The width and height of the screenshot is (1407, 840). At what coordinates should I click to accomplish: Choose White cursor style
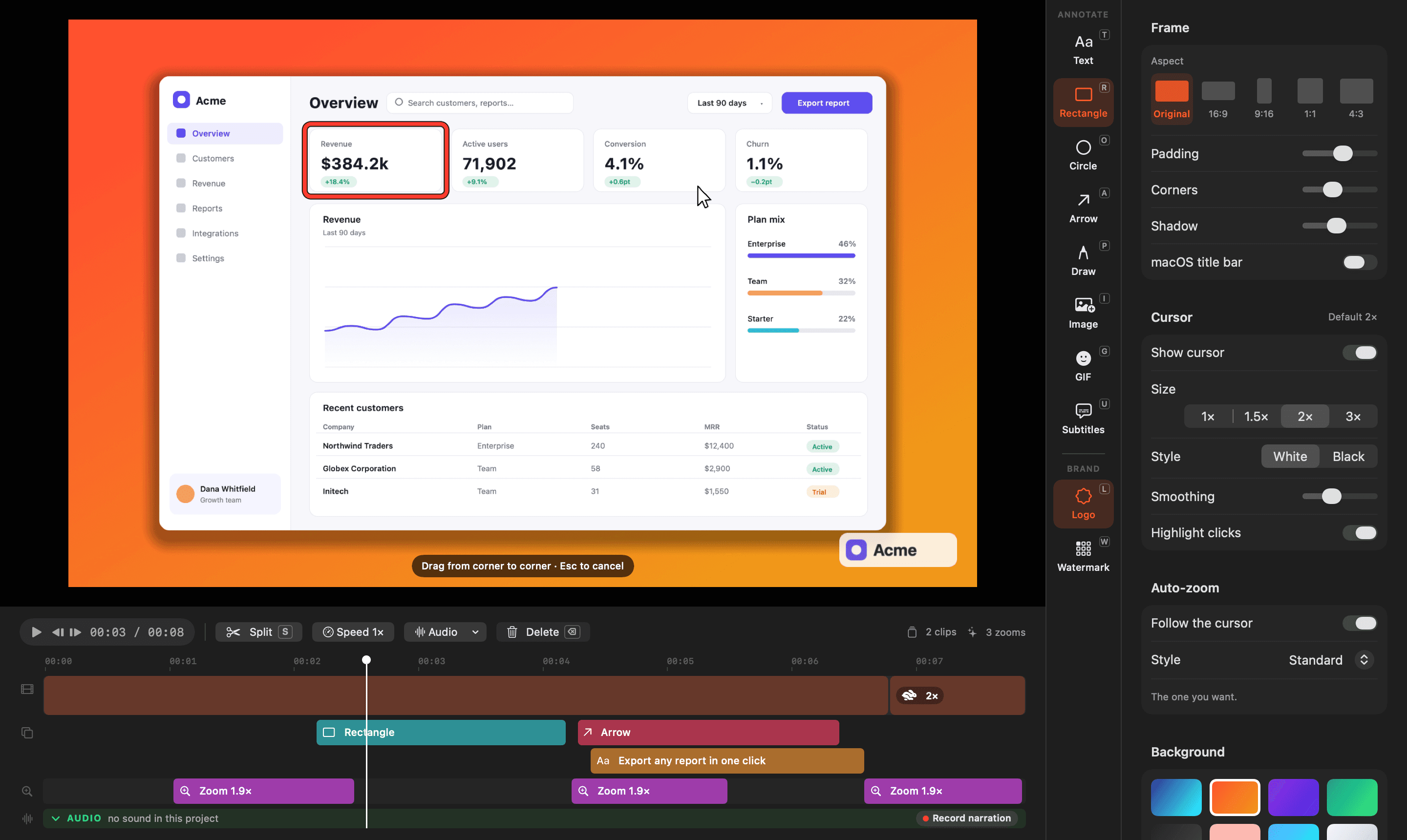coord(1290,456)
